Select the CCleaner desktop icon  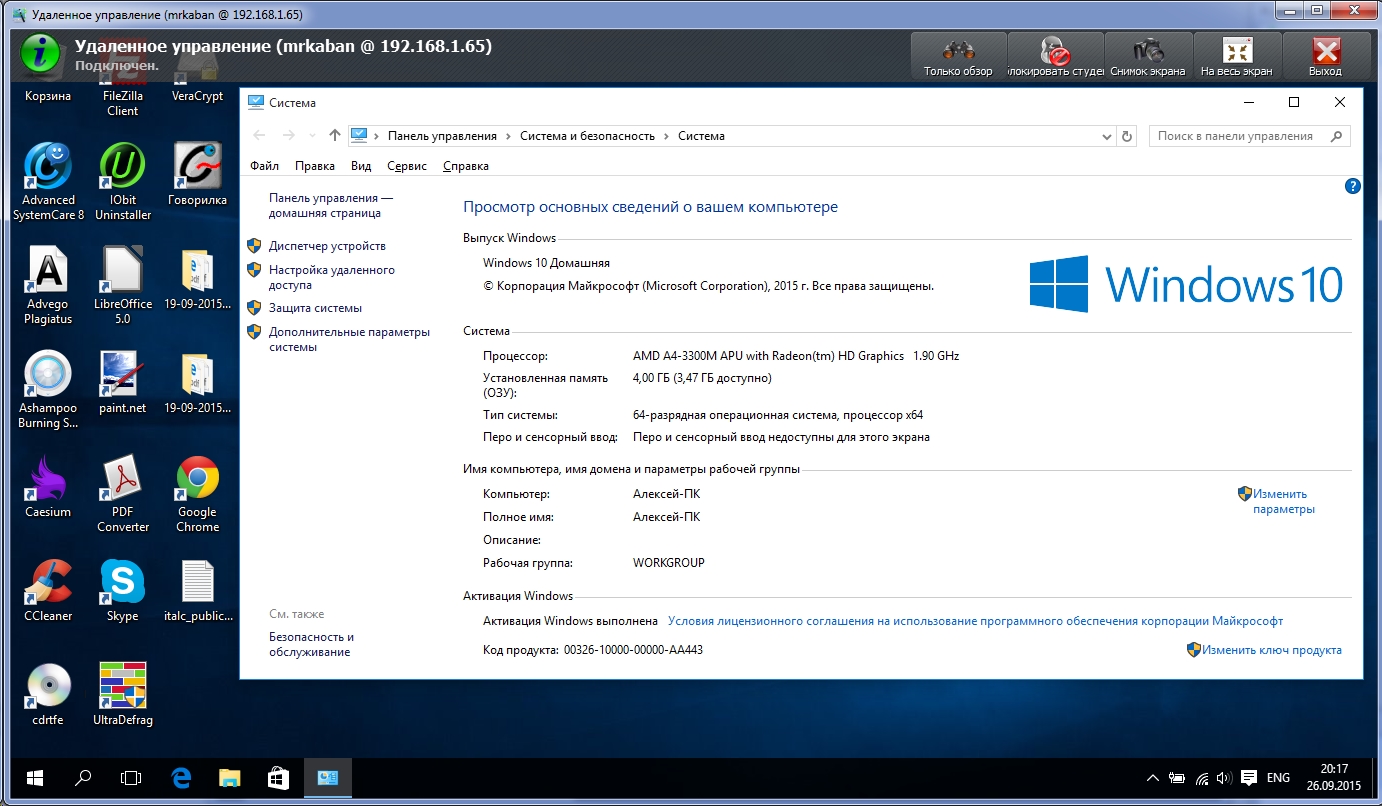point(48,590)
